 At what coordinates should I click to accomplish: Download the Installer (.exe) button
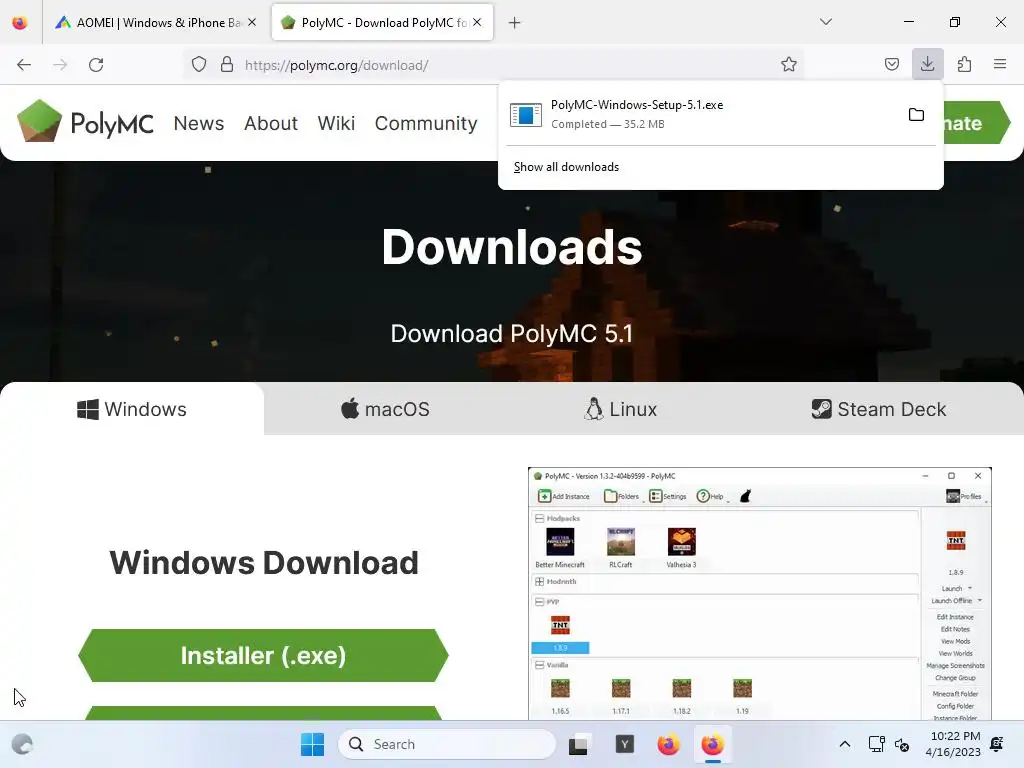click(x=263, y=655)
